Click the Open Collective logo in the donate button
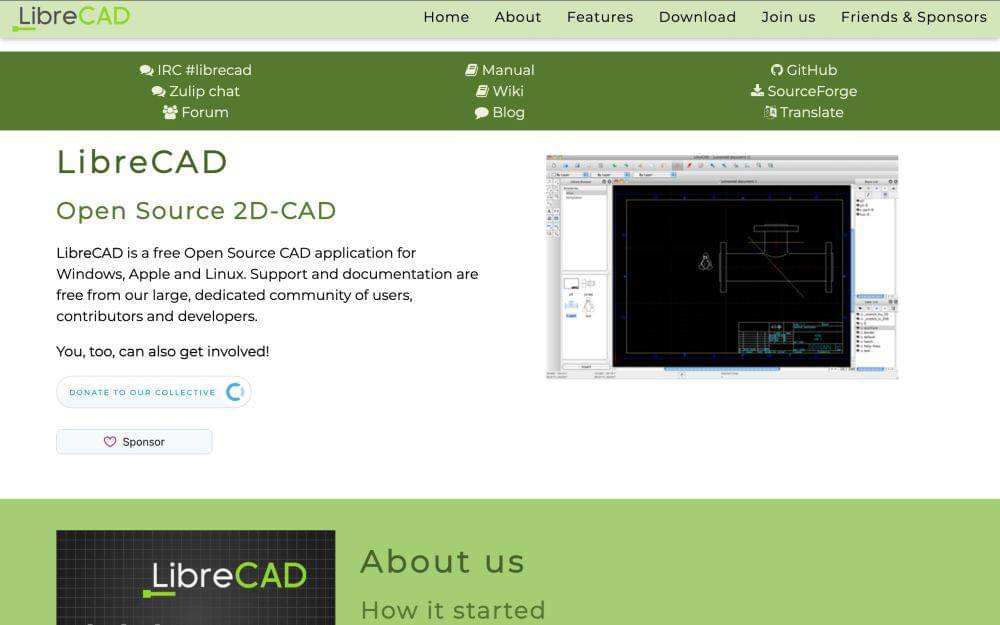This screenshot has width=1000, height=625. click(x=237, y=392)
